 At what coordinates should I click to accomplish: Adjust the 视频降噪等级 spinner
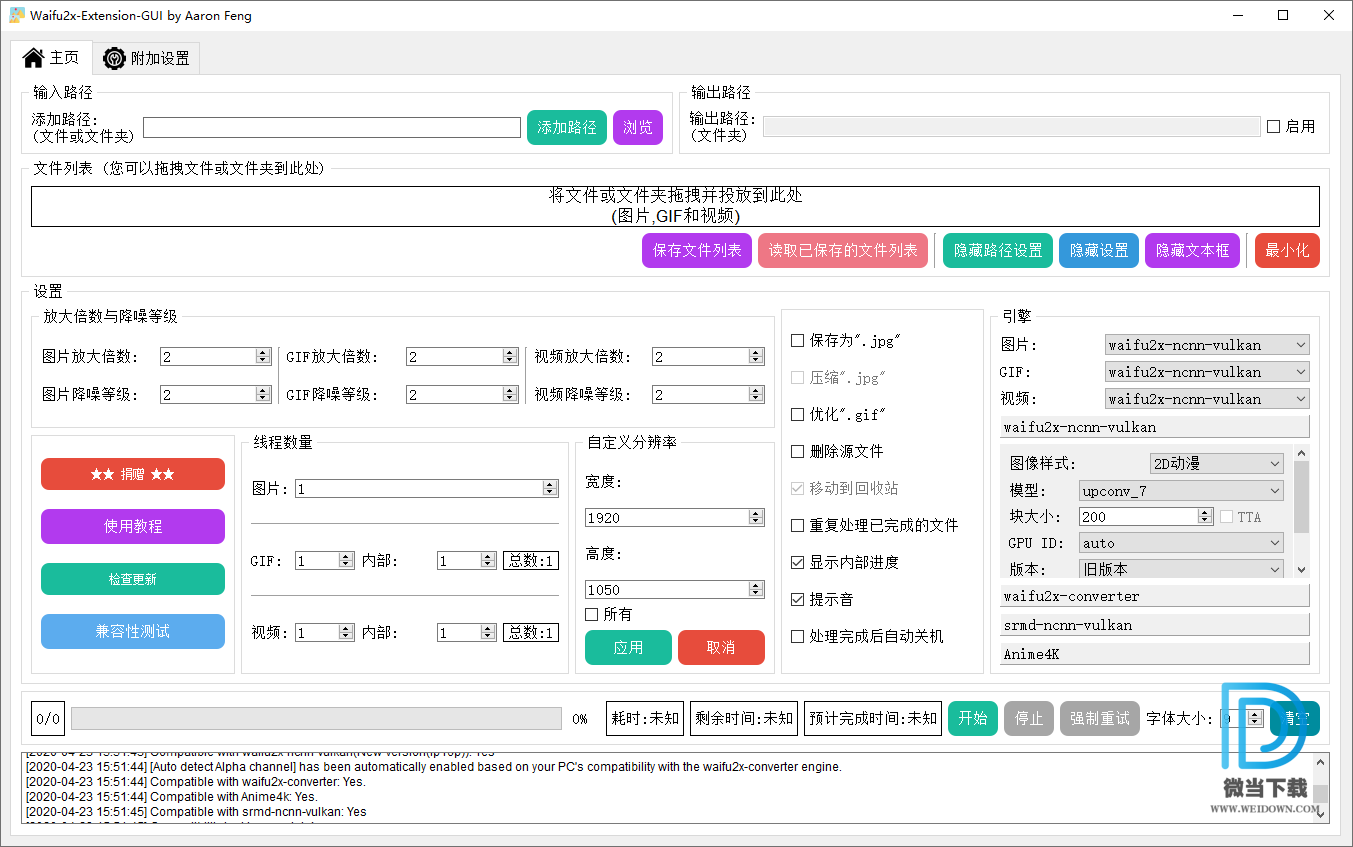click(x=708, y=394)
